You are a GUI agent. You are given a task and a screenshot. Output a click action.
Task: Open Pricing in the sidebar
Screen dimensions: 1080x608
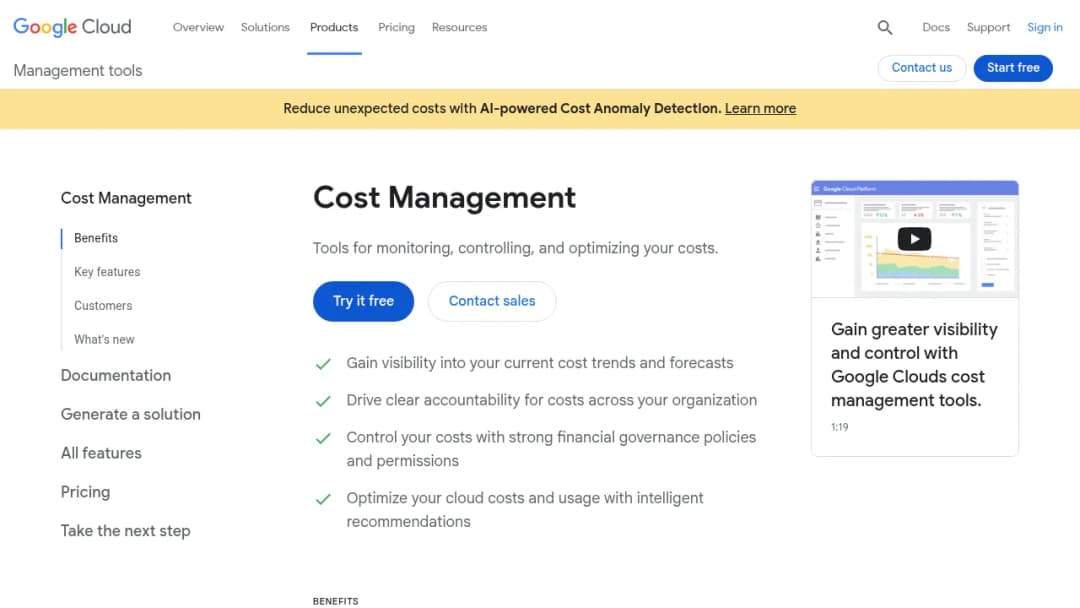(x=85, y=492)
